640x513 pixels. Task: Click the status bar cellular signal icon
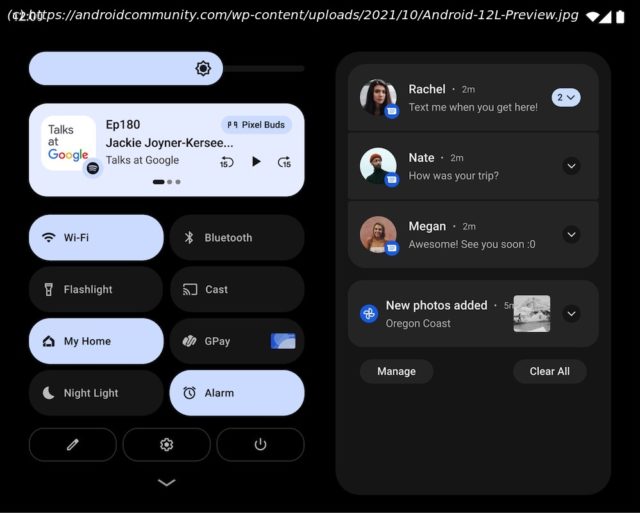[605, 17]
